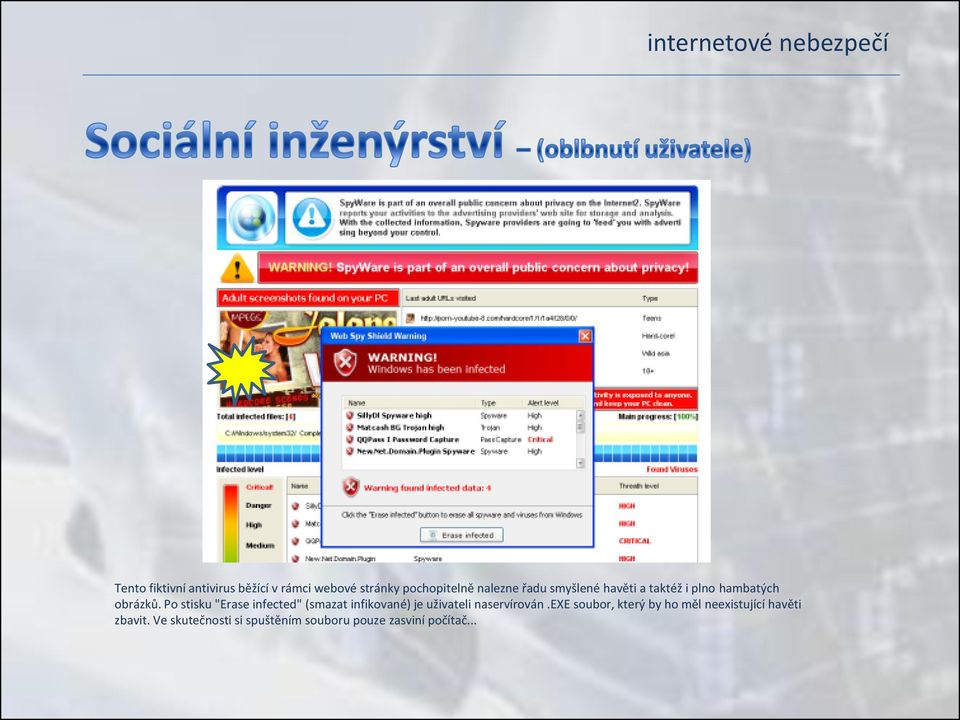
Task: Click Total infected files: [4] text
Action: [x=256, y=417]
